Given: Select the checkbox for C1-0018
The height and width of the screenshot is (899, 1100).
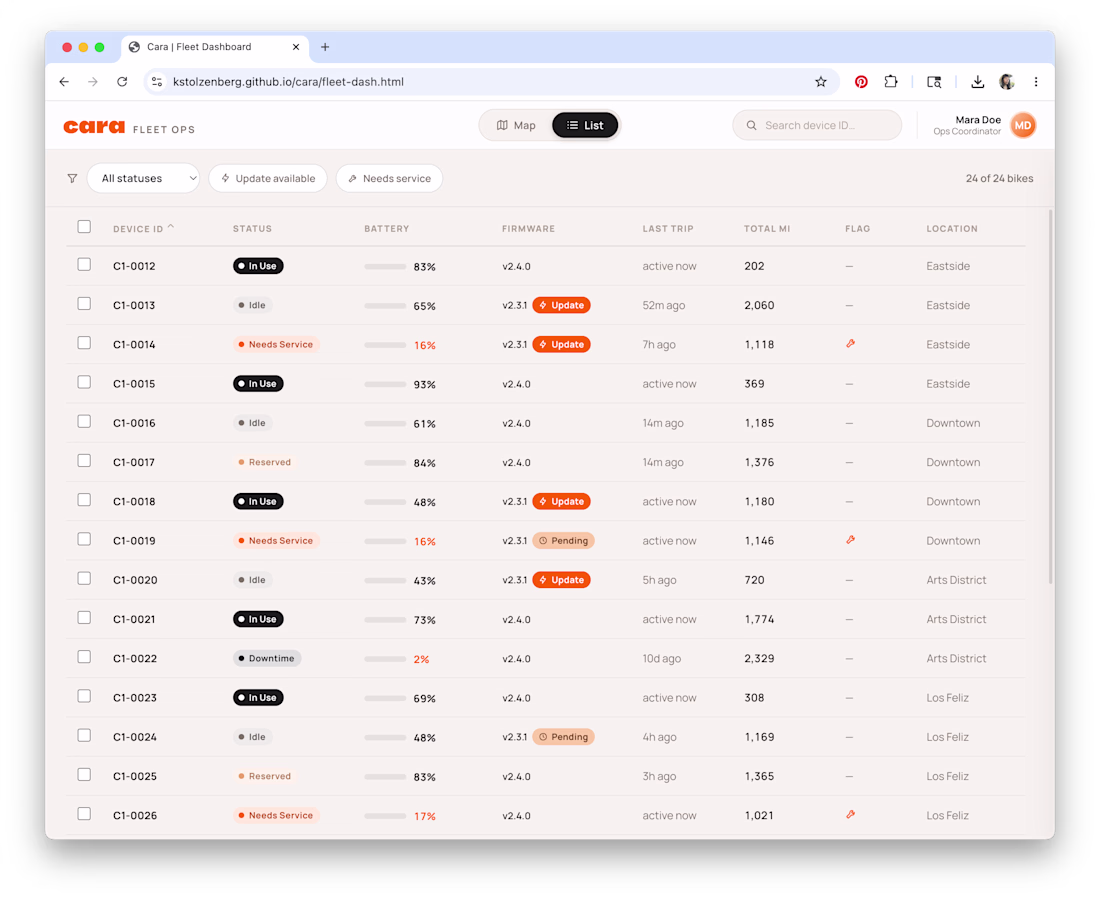Looking at the screenshot, I should point(84,500).
